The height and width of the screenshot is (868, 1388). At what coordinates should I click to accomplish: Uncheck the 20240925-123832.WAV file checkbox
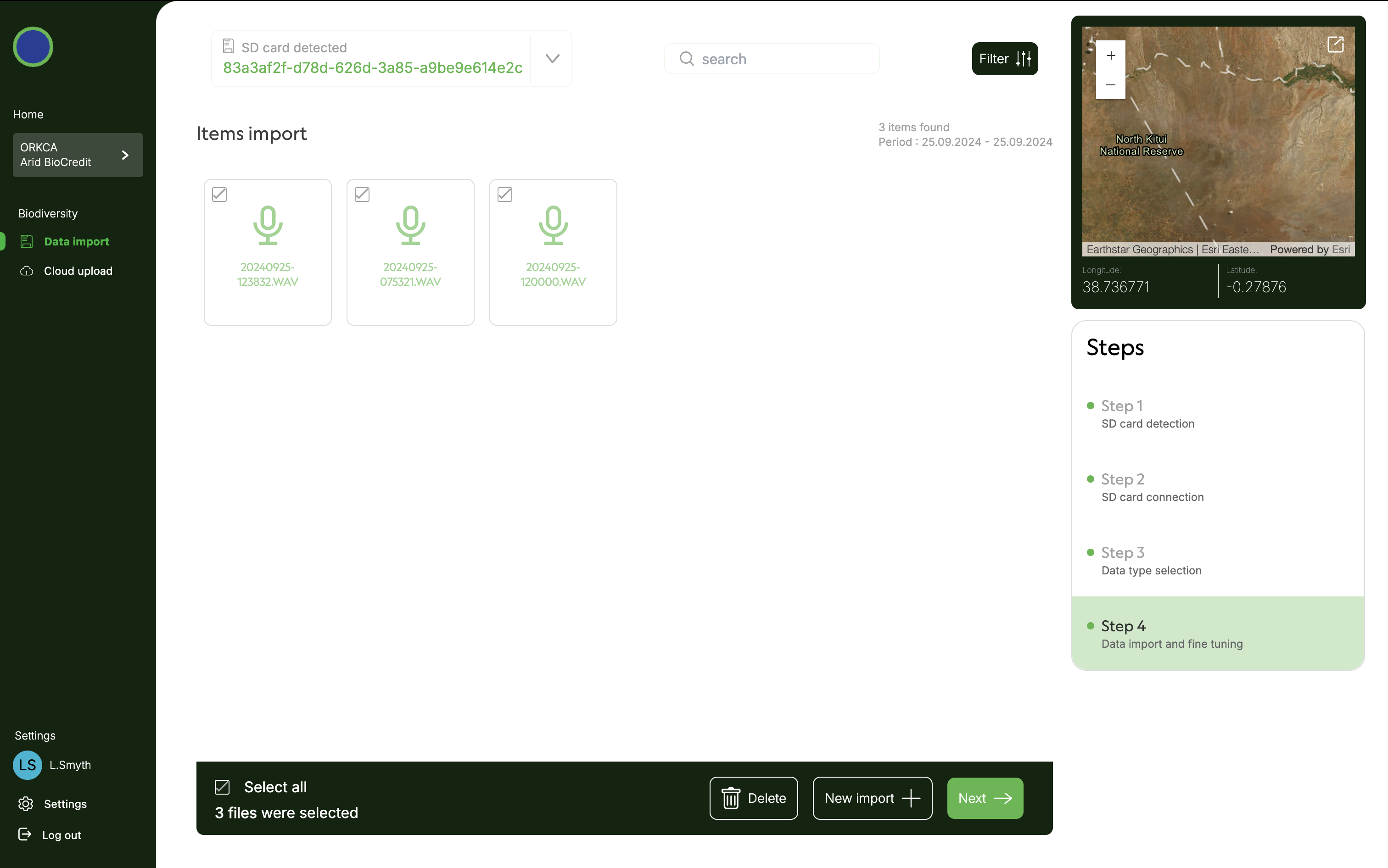[219, 195]
